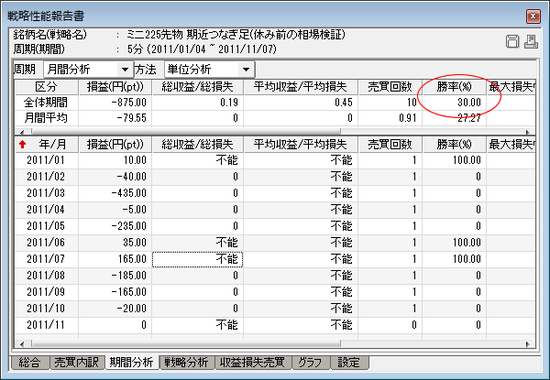The image size is (550, 380).
Task: Click the 165.00 profit cell
Action: click(115, 259)
